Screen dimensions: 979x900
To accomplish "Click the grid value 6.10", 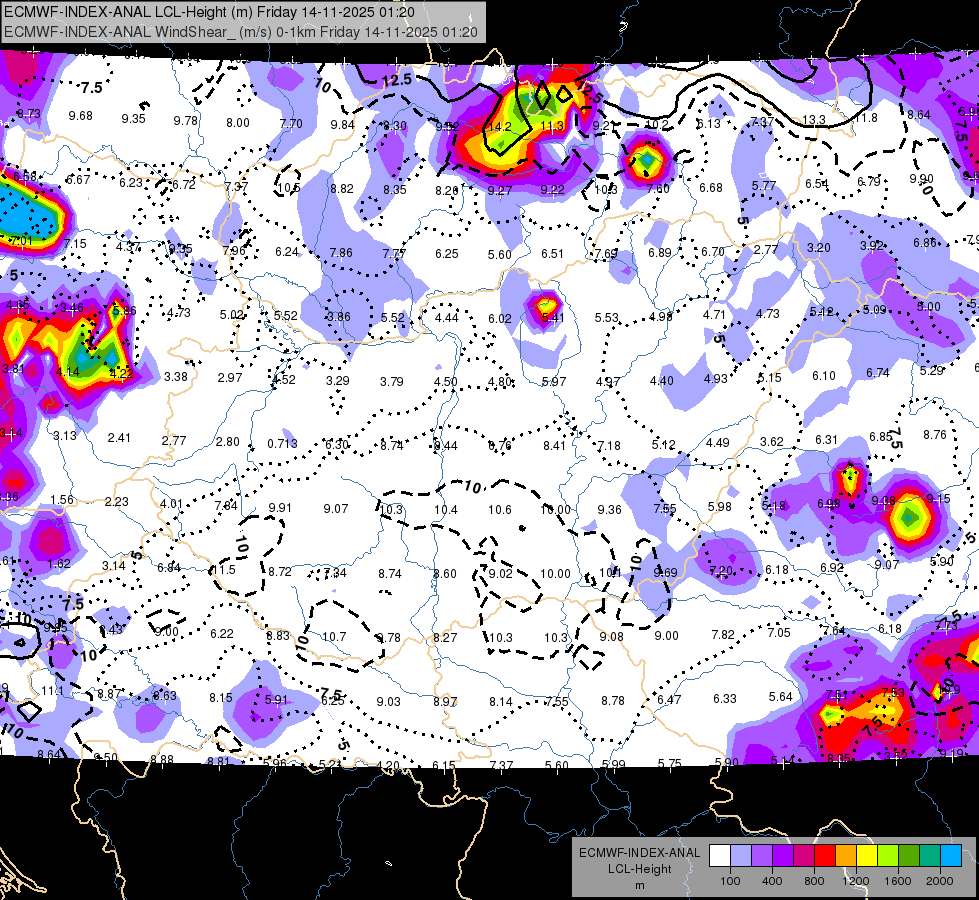I will [824, 375].
